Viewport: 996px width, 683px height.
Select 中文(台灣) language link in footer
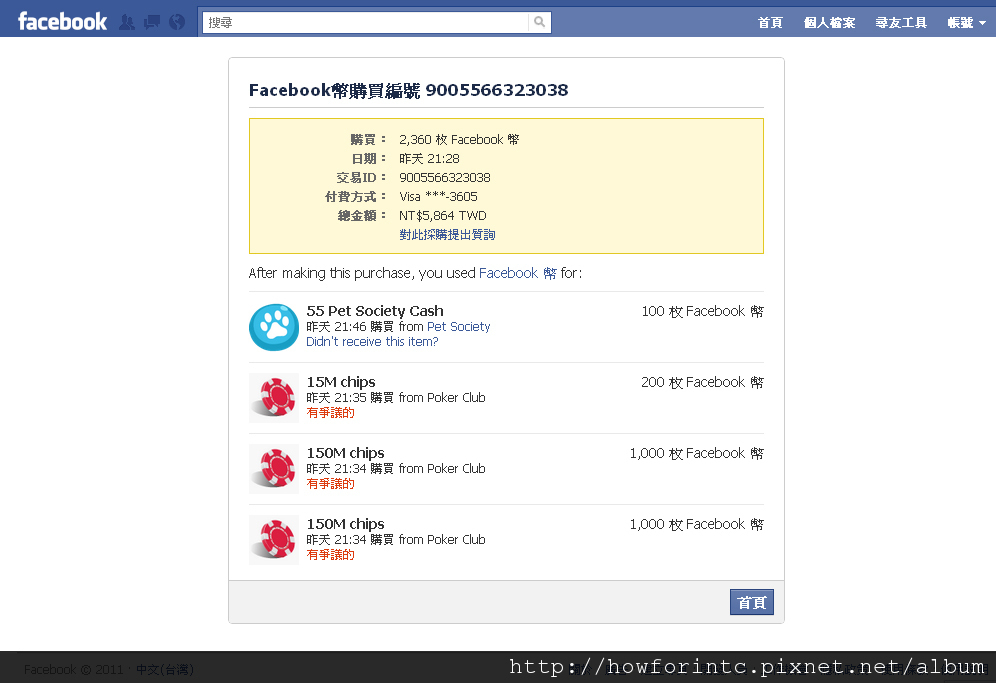(x=165, y=669)
